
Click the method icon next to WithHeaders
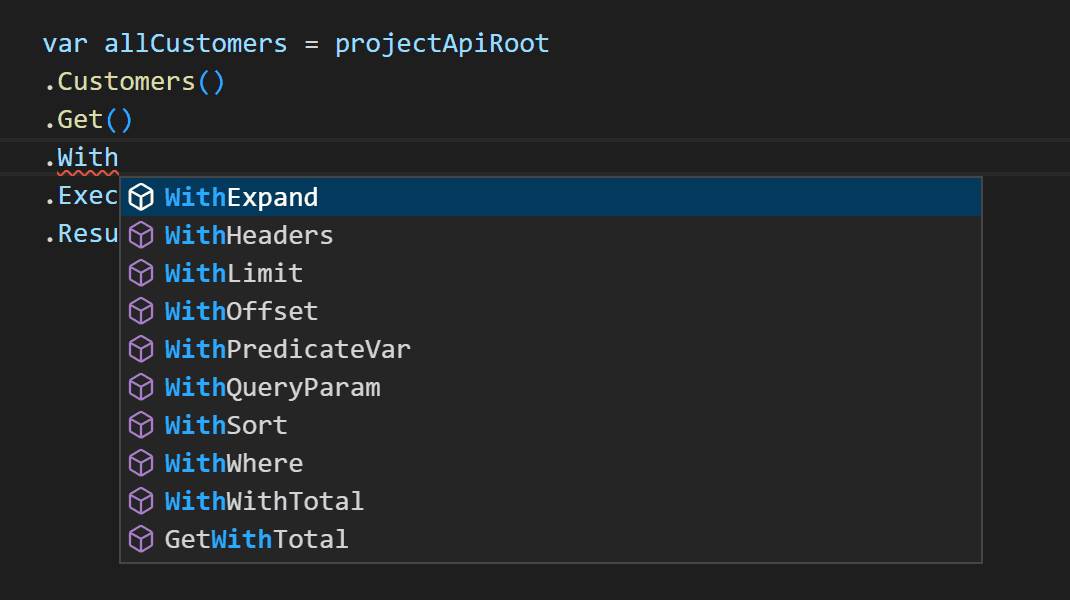(x=141, y=235)
